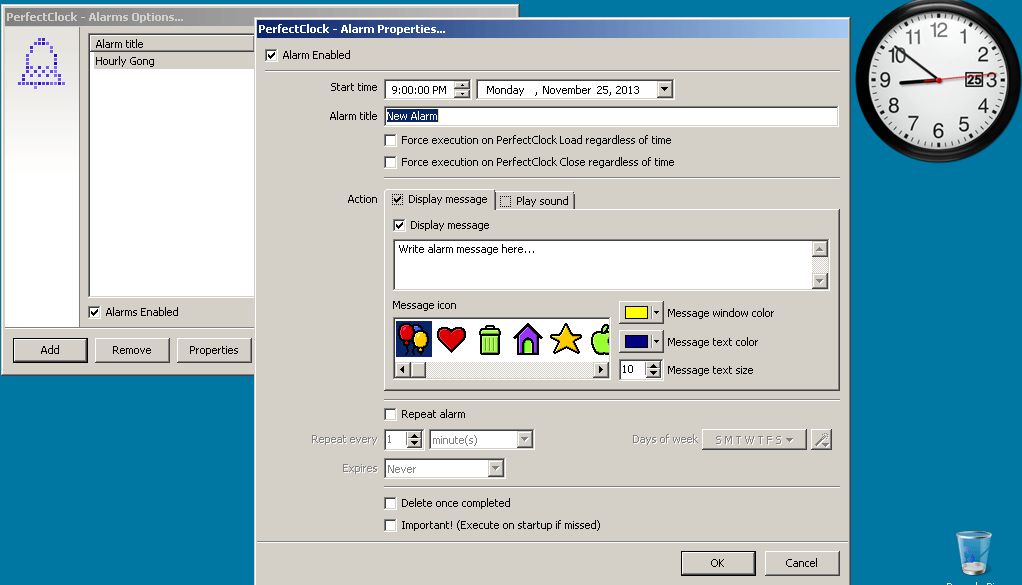Check Delete once completed option
Image resolution: width=1022 pixels, height=585 pixels.
click(x=391, y=503)
